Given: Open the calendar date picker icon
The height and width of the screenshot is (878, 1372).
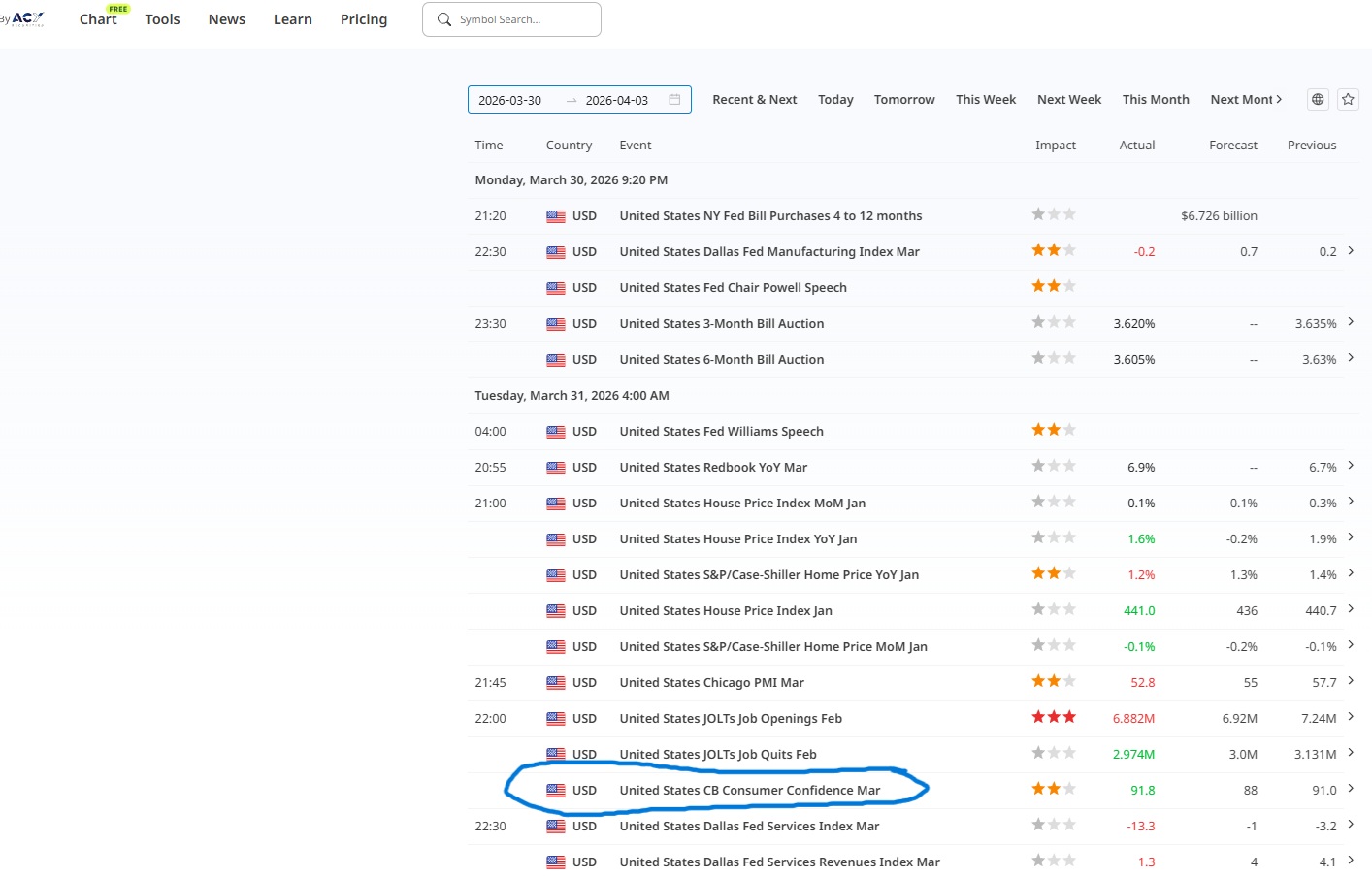Looking at the screenshot, I should [x=674, y=100].
